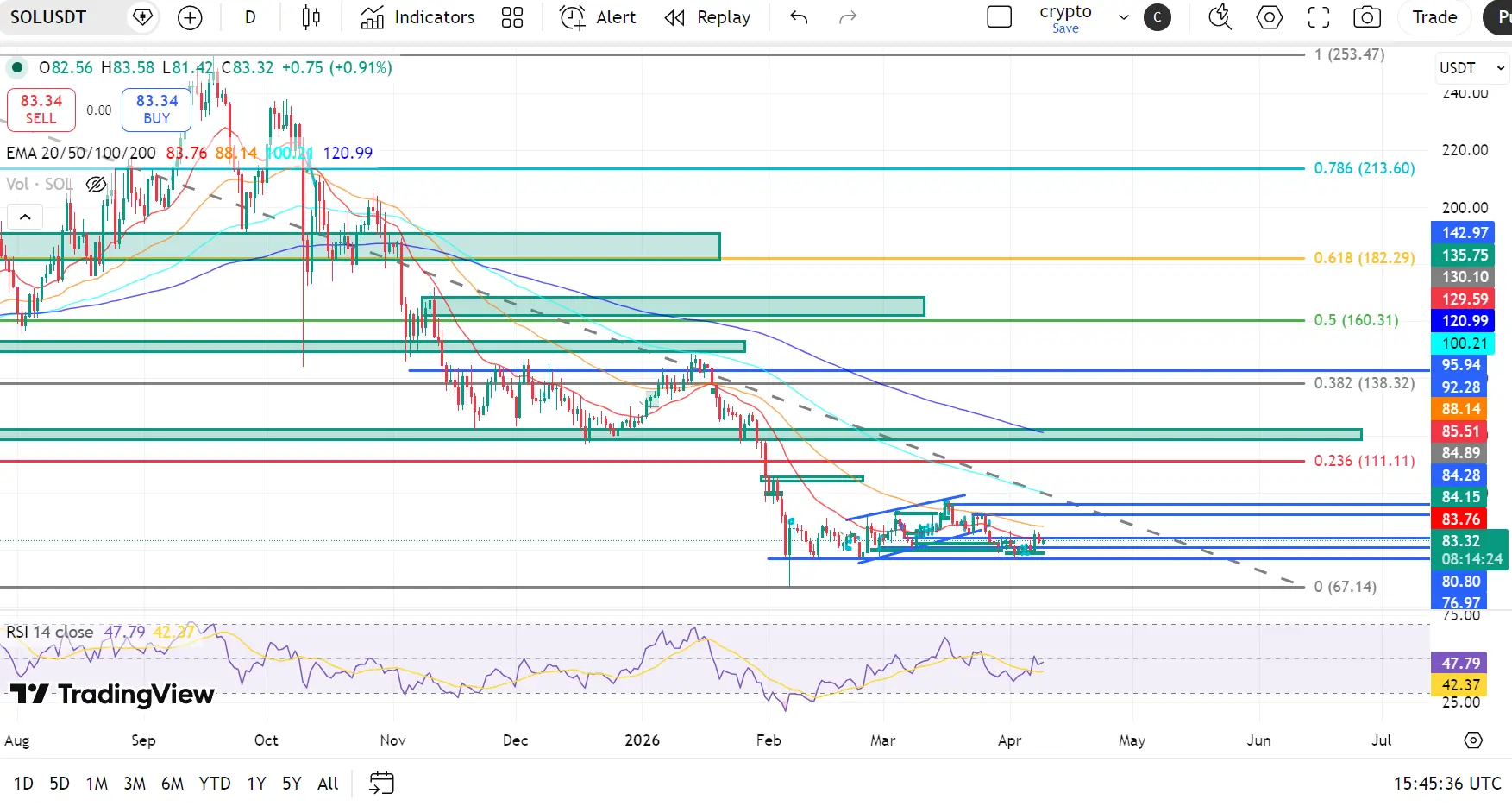
Task: Open the USDT currency dropdown
Action: click(x=1471, y=68)
